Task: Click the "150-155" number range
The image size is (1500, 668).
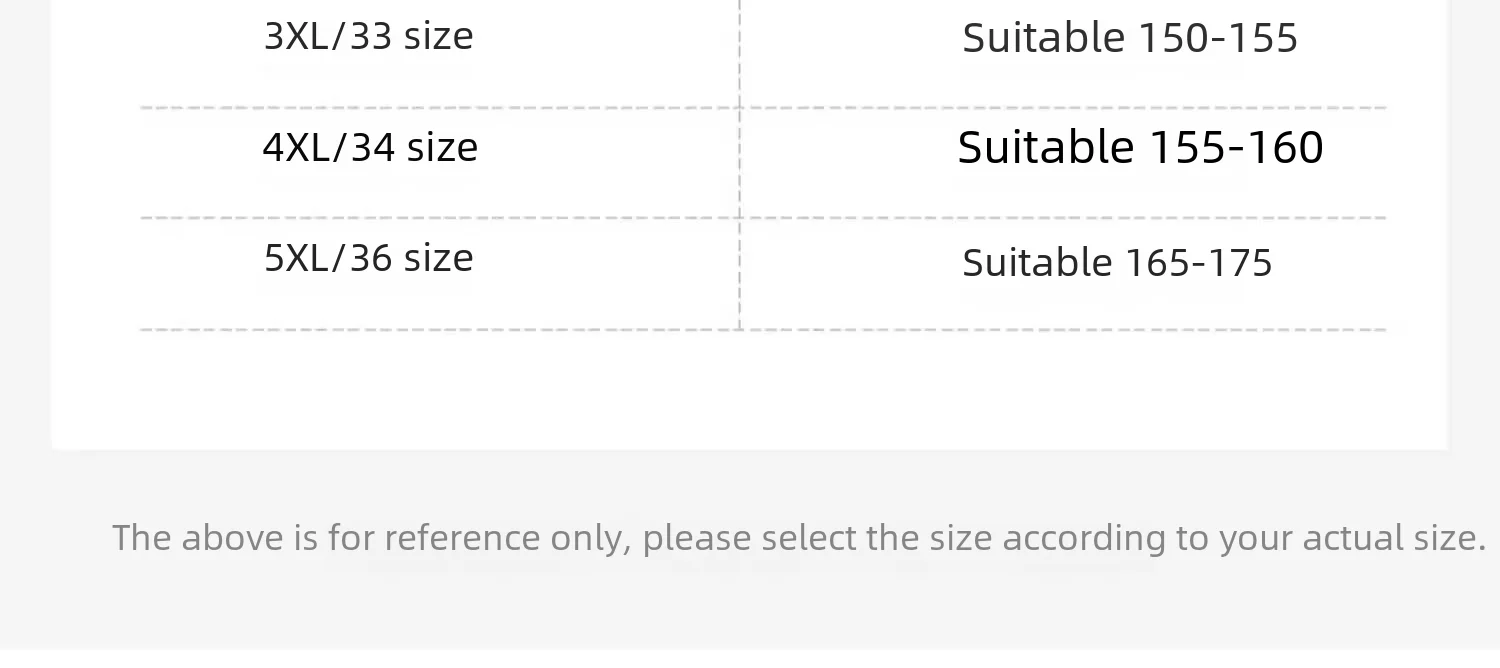Action: 1218,39
